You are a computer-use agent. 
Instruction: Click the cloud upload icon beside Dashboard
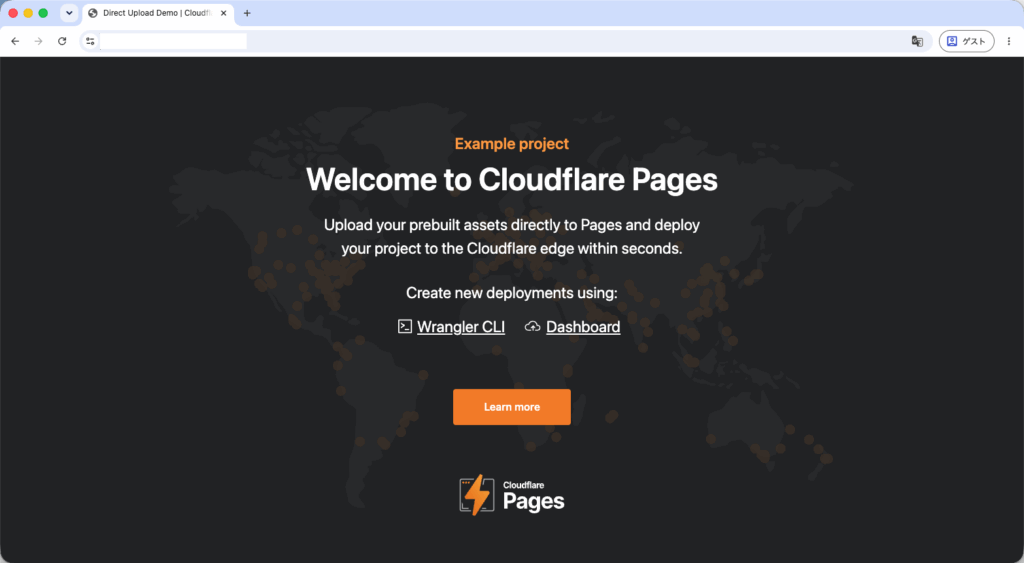[x=533, y=327]
